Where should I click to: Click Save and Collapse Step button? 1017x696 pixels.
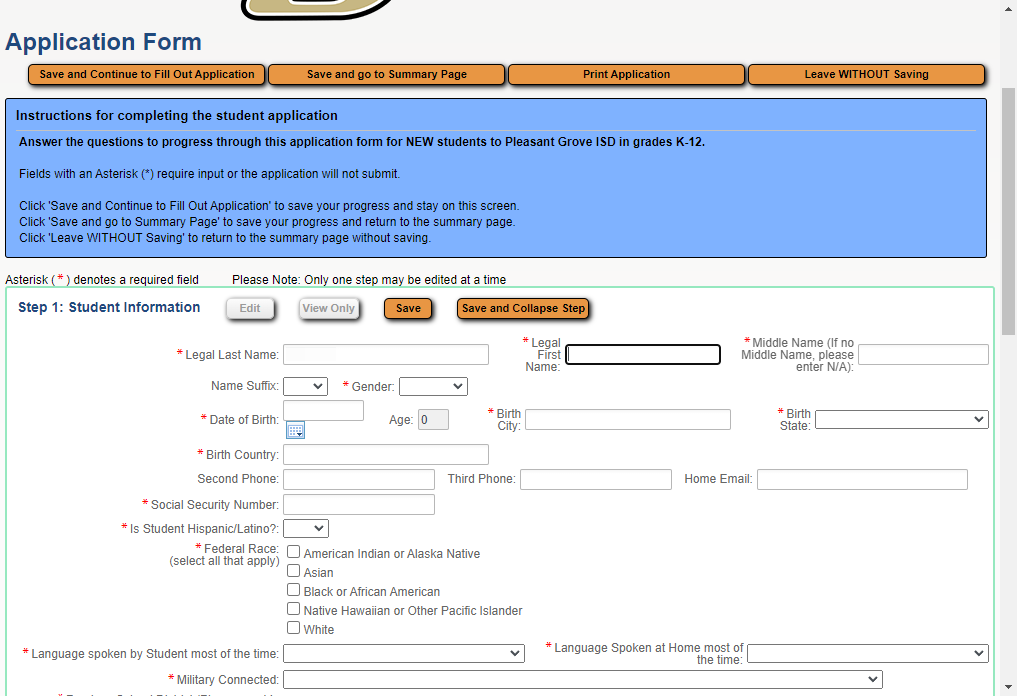pyautogui.click(x=523, y=309)
